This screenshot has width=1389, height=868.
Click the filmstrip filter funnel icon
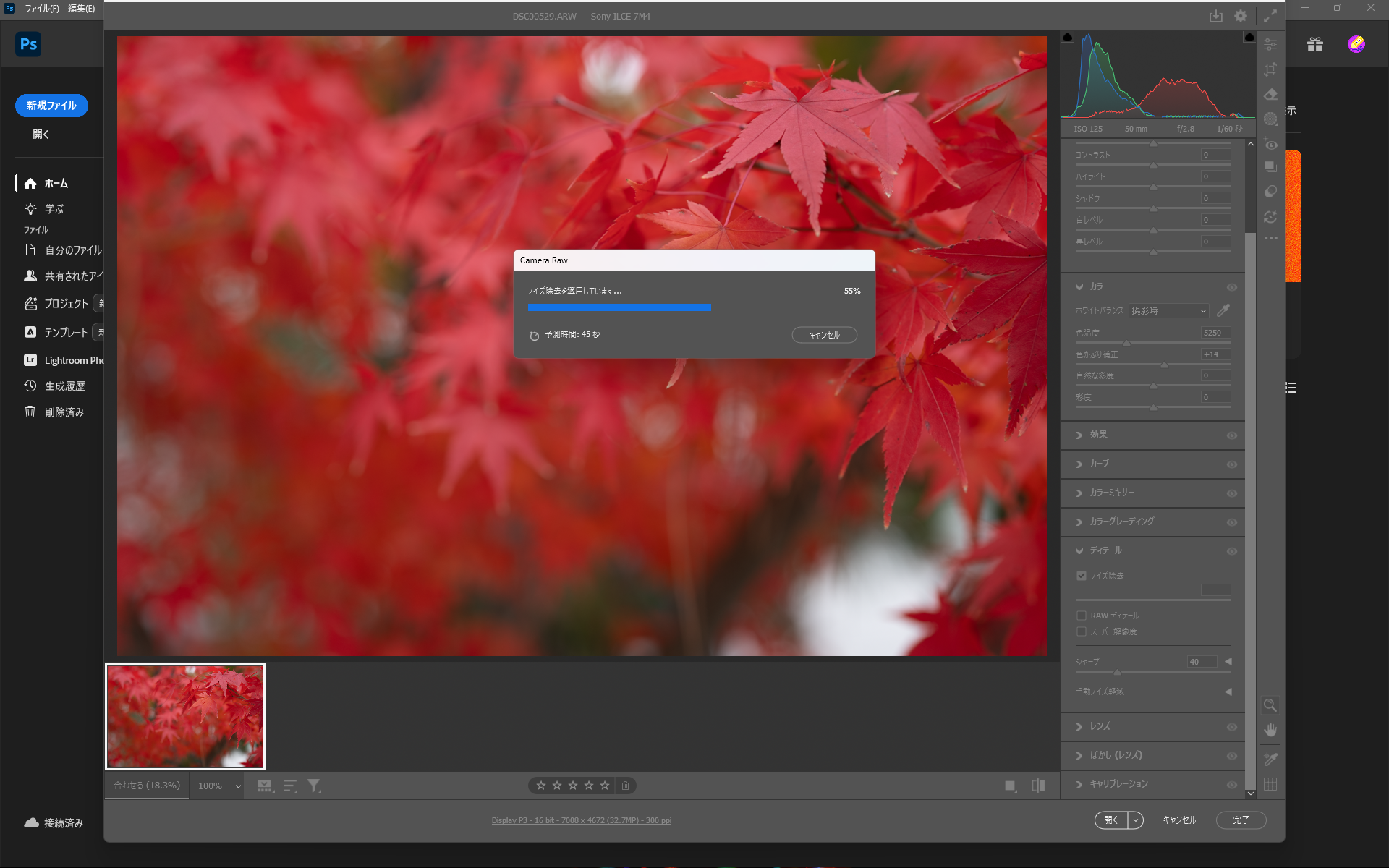coord(314,786)
